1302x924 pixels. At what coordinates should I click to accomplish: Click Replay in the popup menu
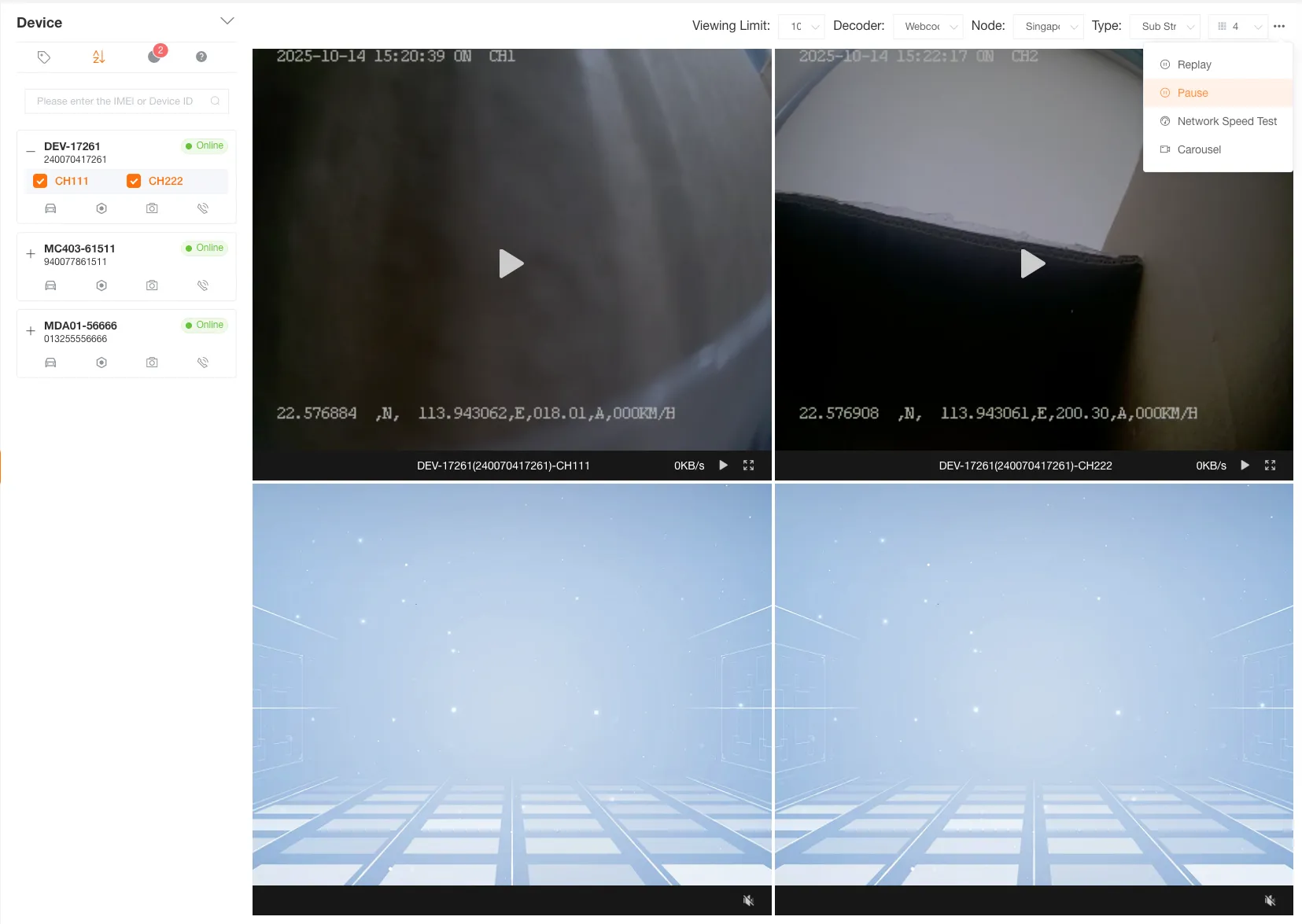(x=1193, y=64)
